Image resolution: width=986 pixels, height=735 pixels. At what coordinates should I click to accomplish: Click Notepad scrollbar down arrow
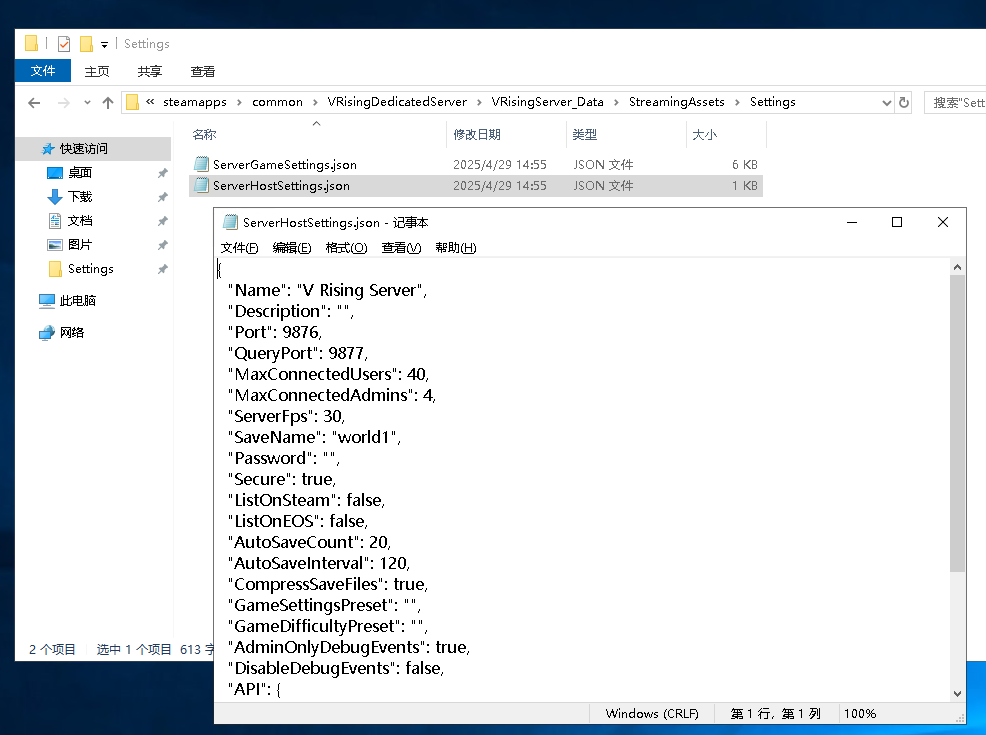coord(957,694)
